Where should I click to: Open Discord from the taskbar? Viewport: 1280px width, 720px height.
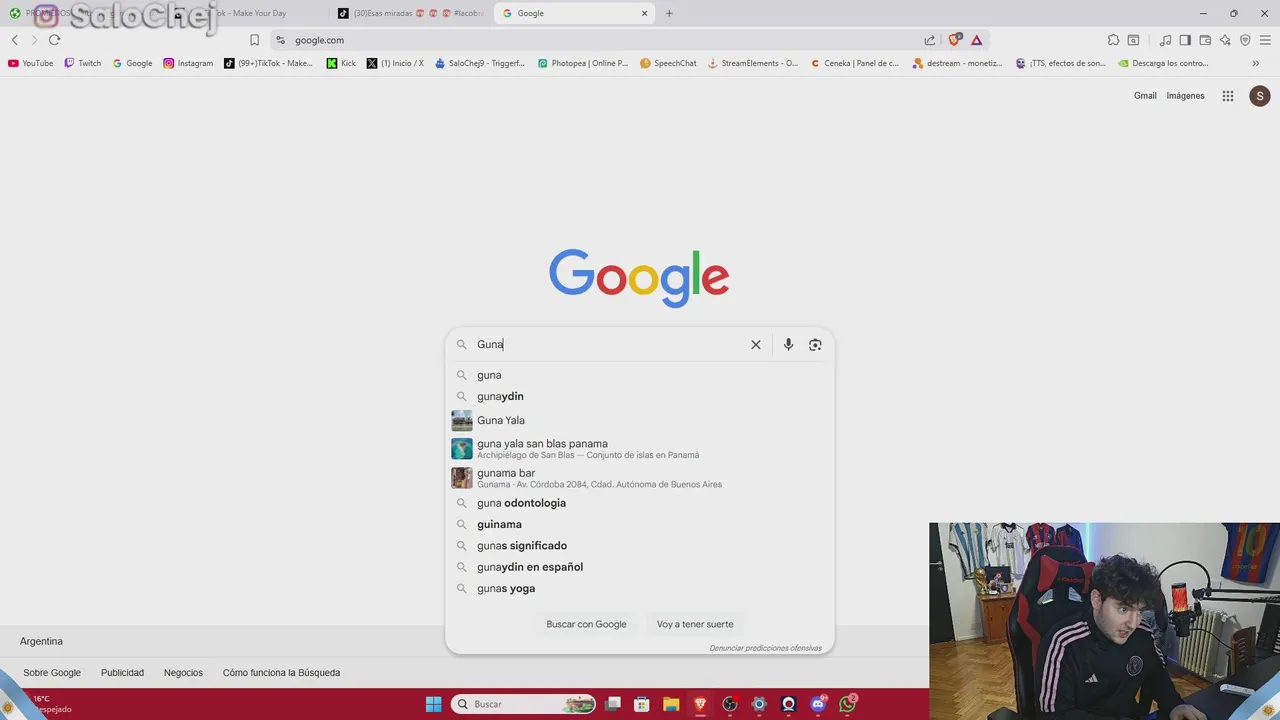pos(818,704)
